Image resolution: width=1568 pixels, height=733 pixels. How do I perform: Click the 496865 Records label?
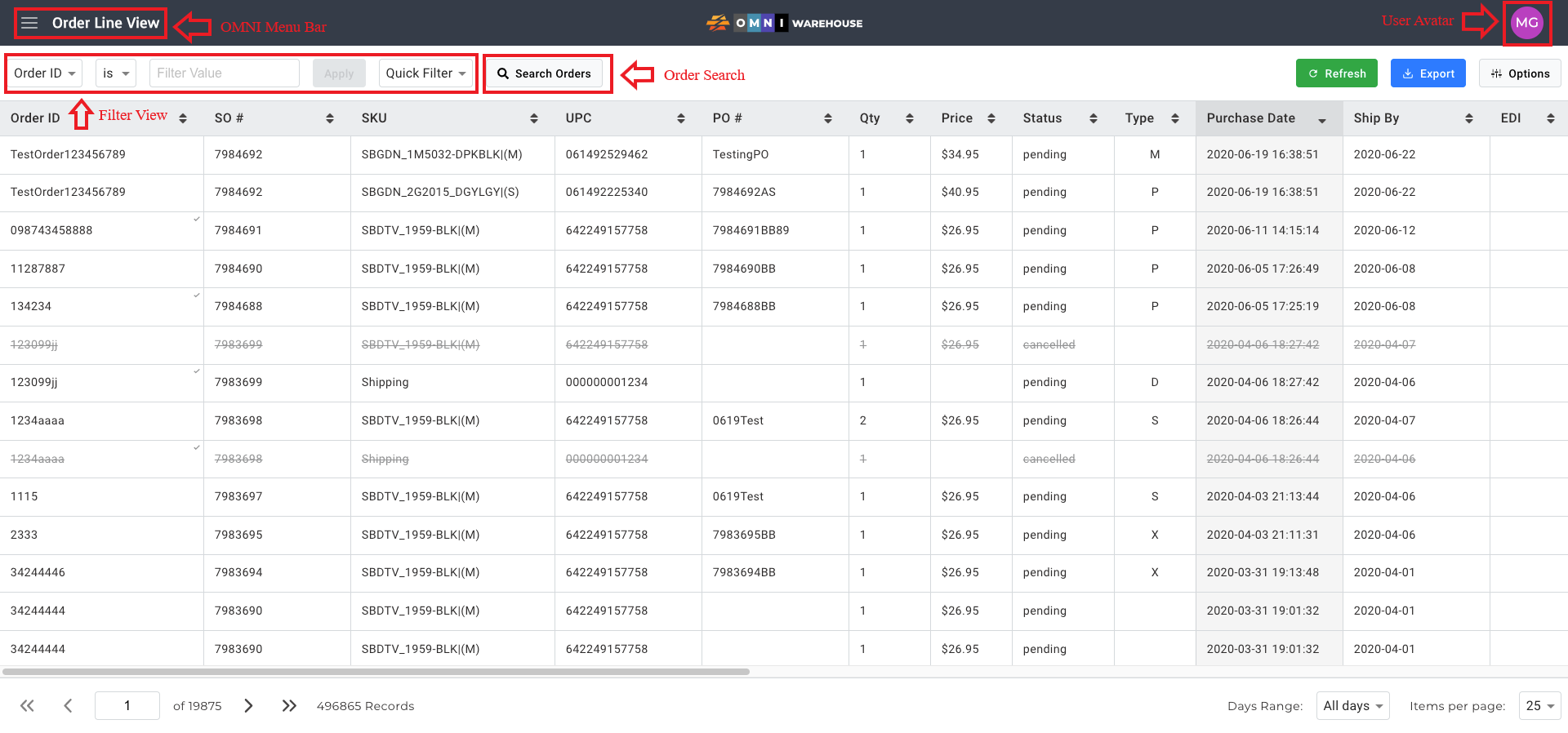click(x=365, y=706)
